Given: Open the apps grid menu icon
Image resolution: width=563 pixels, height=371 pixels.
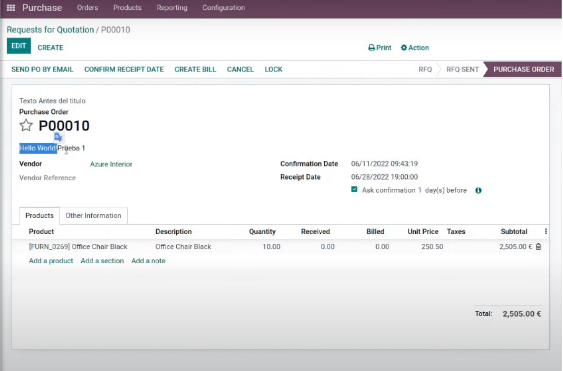Looking at the screenshot, I should (x=11, y=8).
